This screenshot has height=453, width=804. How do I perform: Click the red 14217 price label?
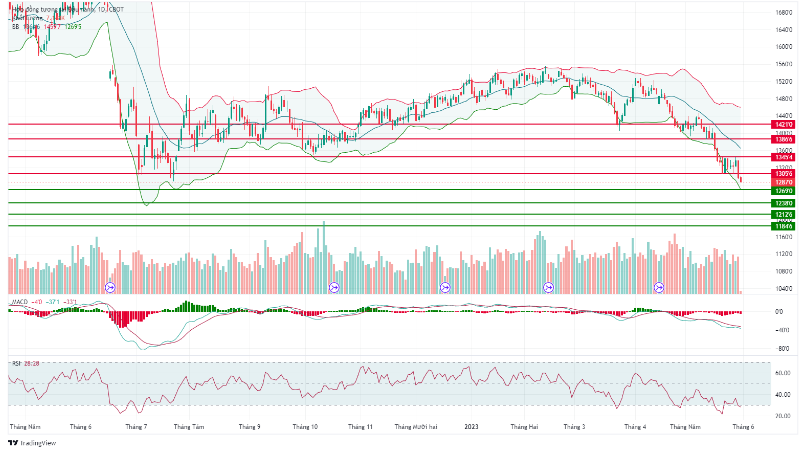[x=783, y=124]
